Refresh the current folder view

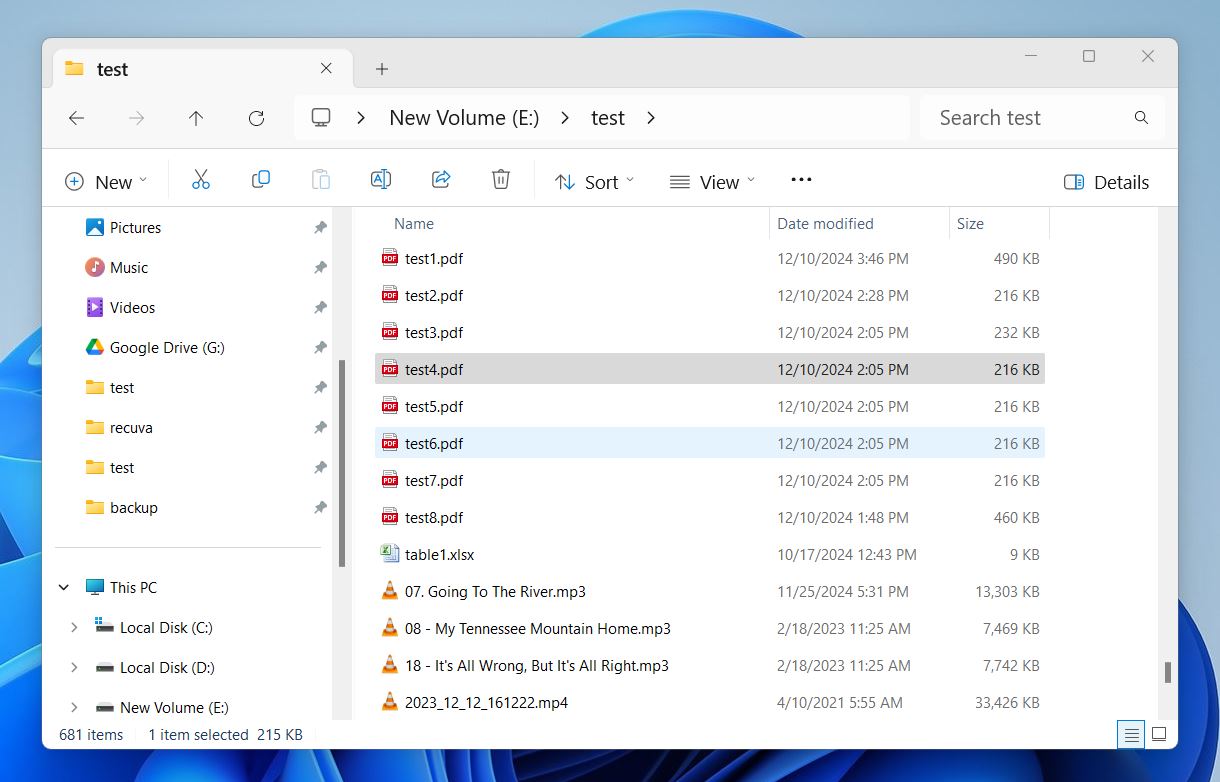coord(256,118)
